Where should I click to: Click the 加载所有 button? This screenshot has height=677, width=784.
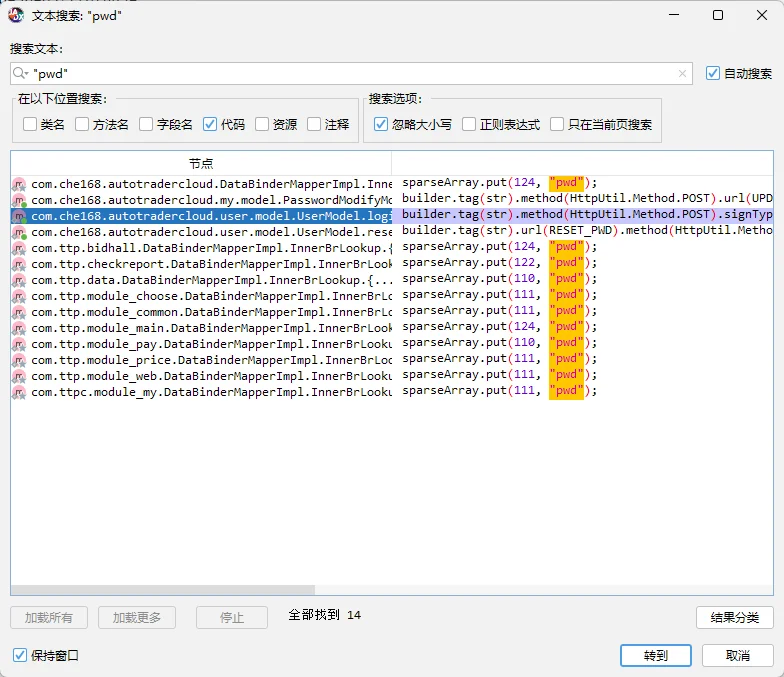coord(49,618)
